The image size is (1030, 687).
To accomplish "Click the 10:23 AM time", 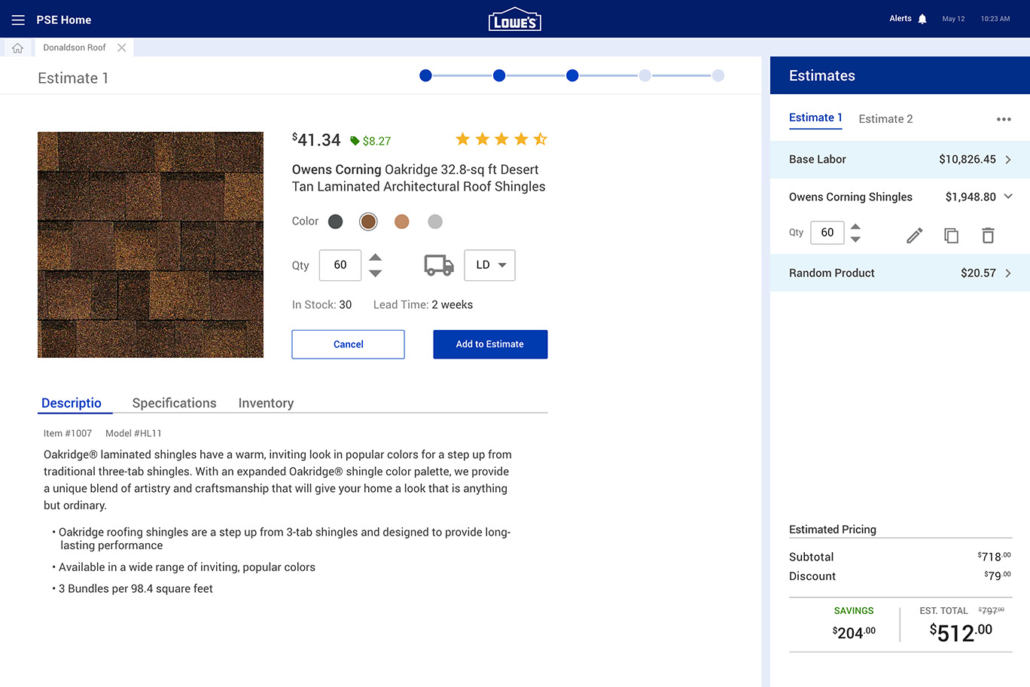I will point(995,19).
